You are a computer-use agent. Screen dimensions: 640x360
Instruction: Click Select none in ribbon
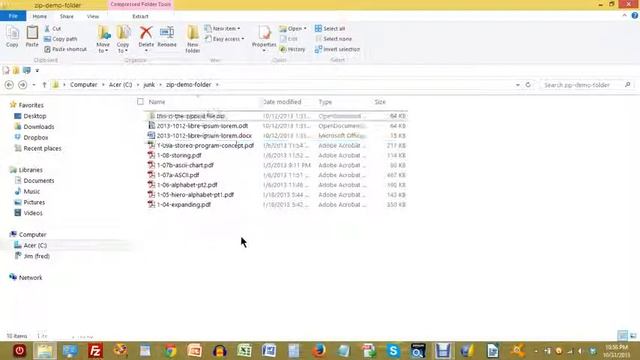(333, 39)
